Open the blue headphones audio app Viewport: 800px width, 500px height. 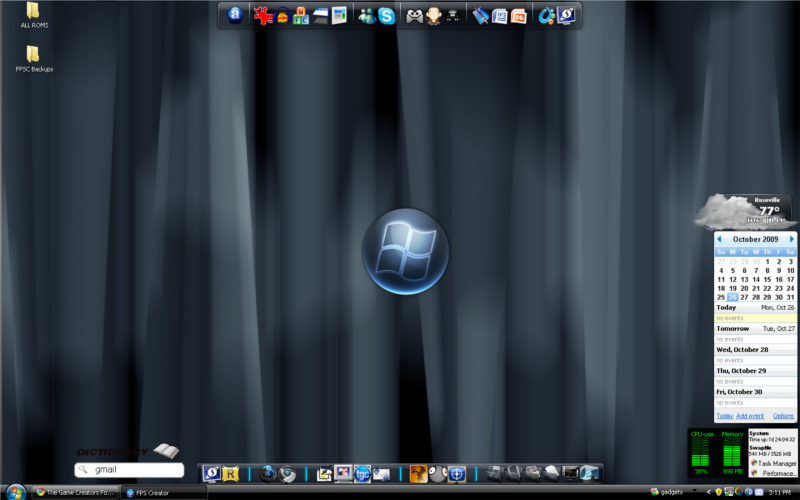pyautogui.click(x=282, y=16)
